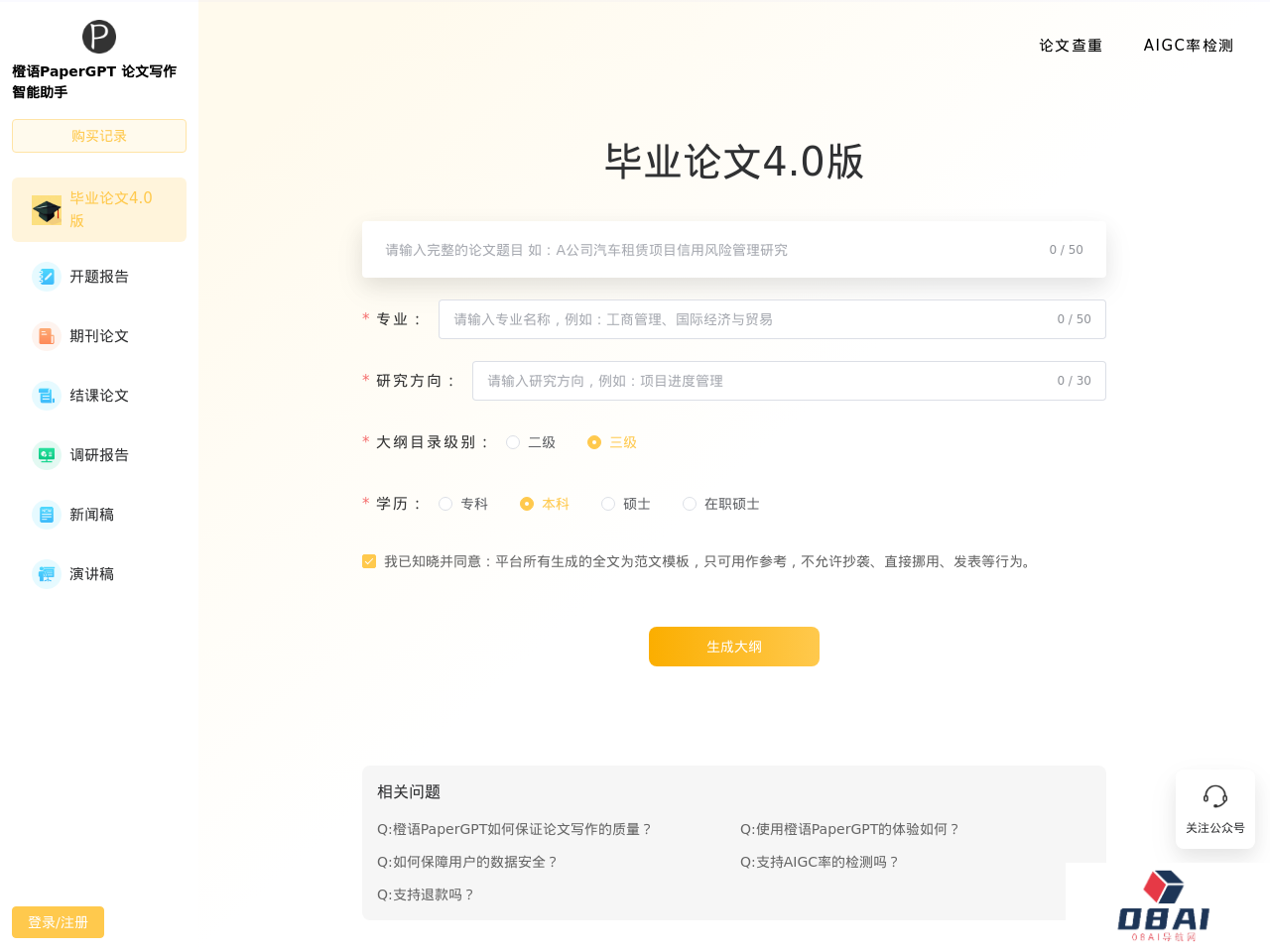Click the 期刊论文 sidebar icon
Image resolution: width=1270 pixels, height=952 pixels.
point(47,336)
